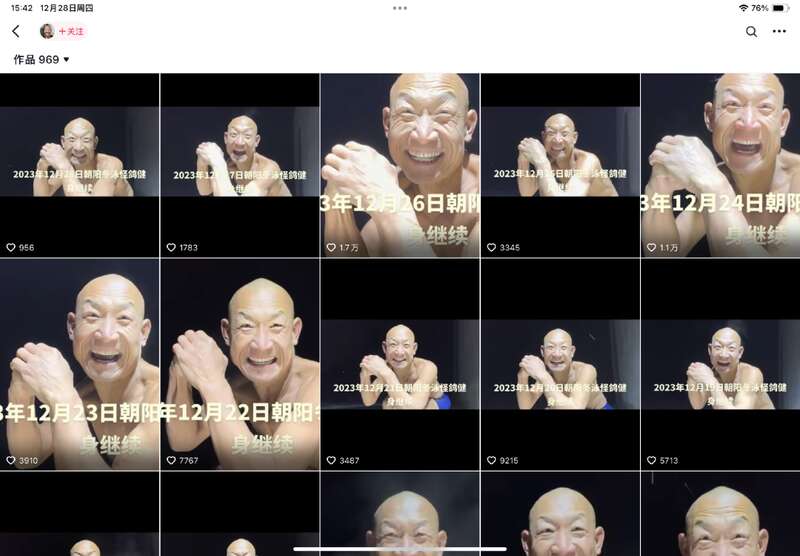Expand the 作品 969 dropdown

(41, 60)
